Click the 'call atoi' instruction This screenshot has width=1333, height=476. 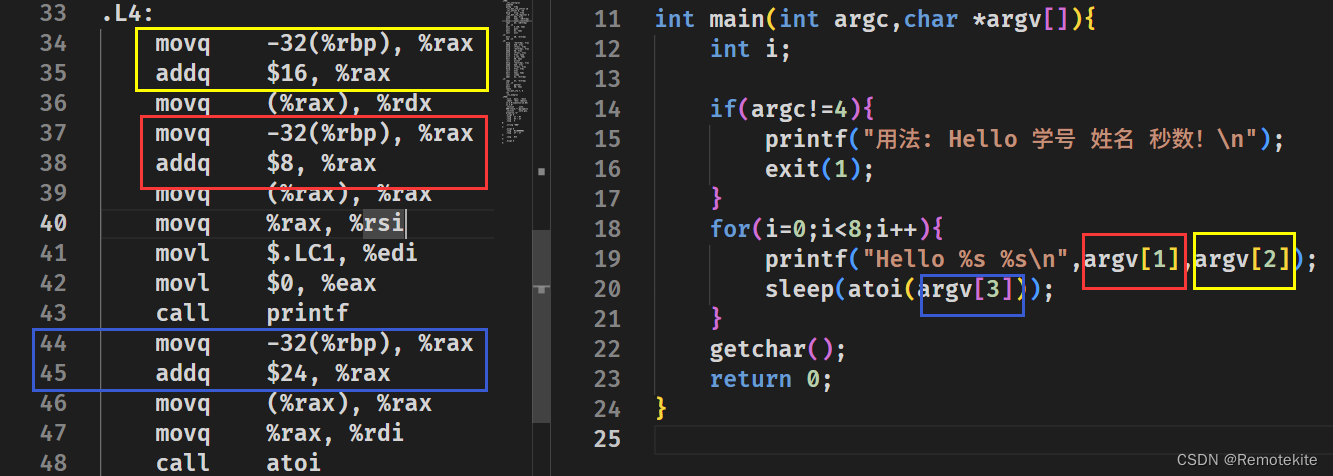[238, 463]
